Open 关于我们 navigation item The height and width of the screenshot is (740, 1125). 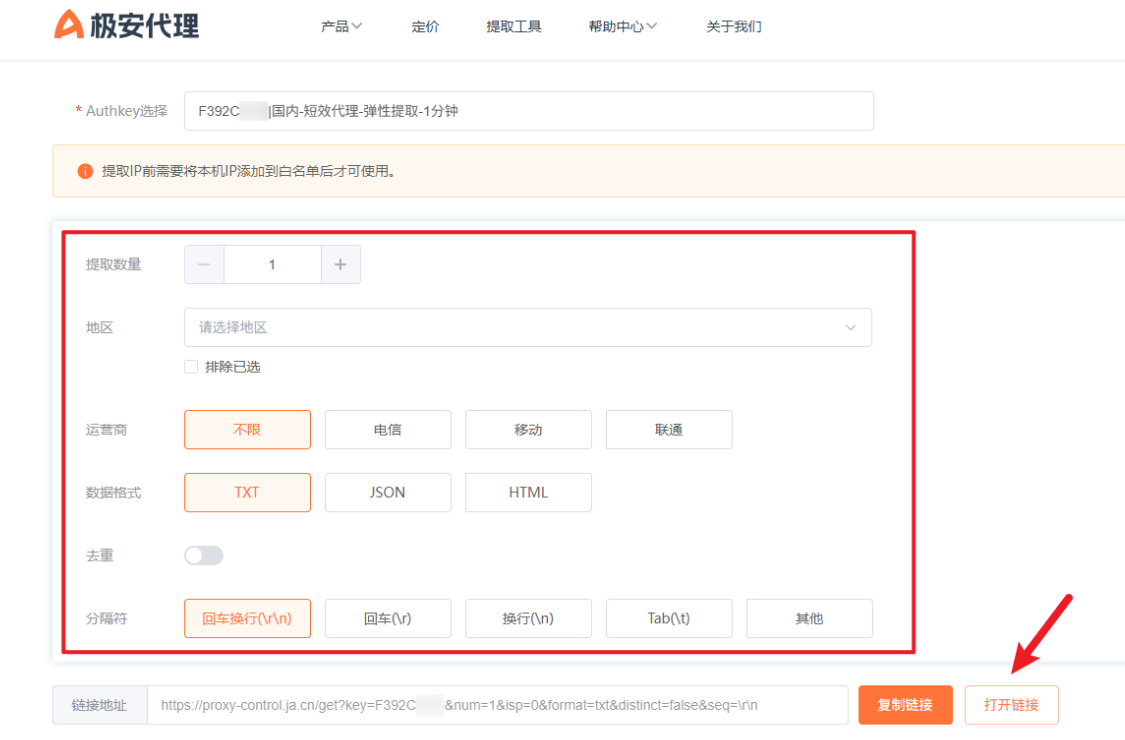tap(733, 27)
